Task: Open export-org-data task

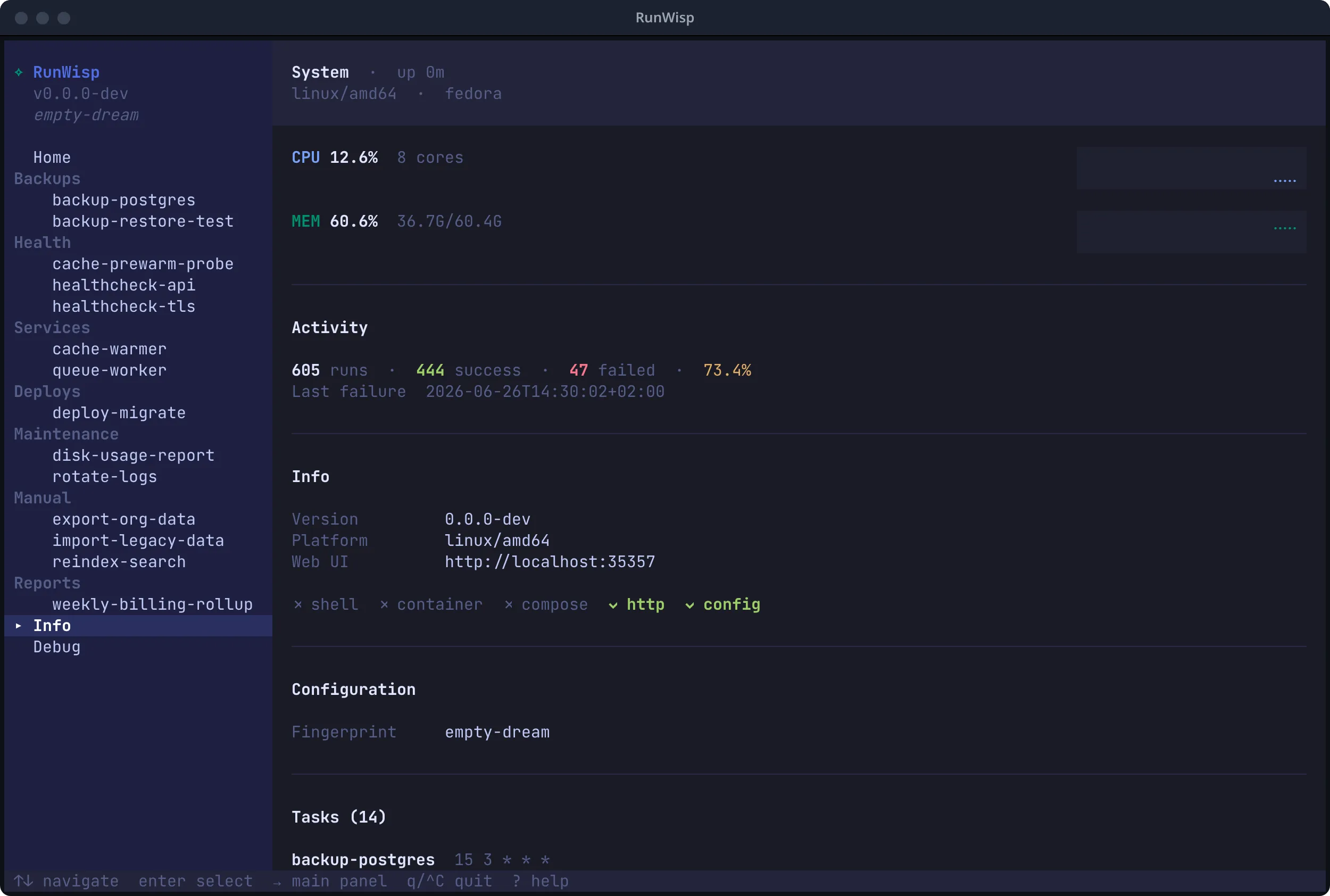Action: (x=124, y=519)
